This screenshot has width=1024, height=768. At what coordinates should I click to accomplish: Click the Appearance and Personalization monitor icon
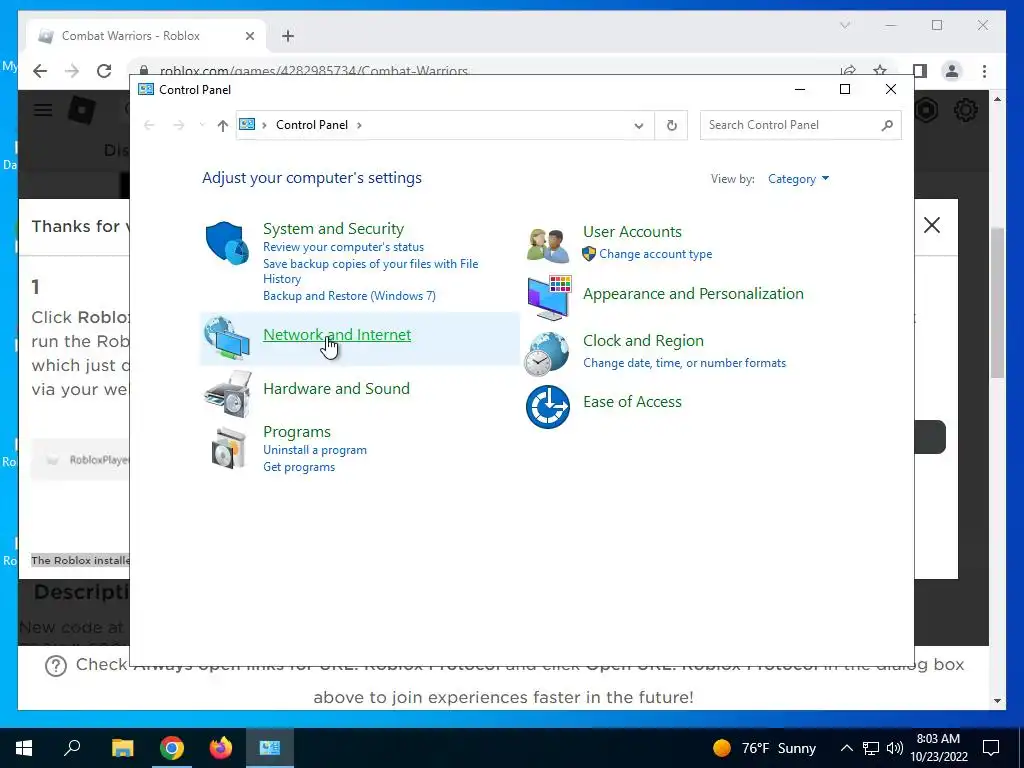pos(549,298)
